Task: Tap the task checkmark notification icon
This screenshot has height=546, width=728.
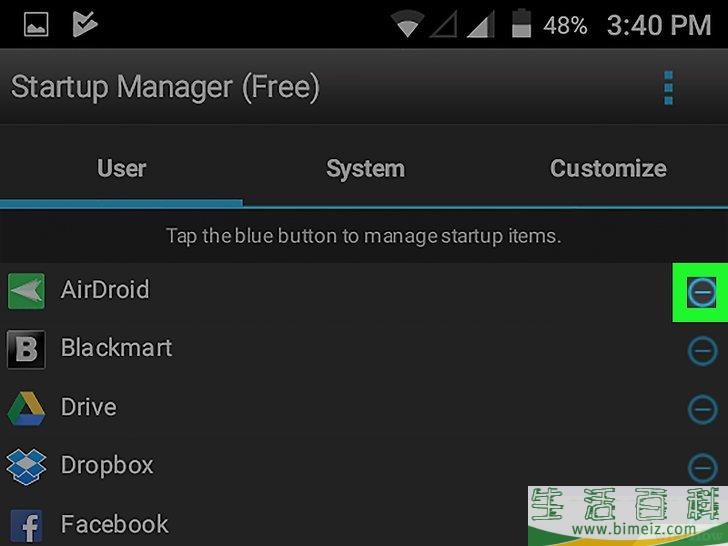Action: click(x=85, y=24)
